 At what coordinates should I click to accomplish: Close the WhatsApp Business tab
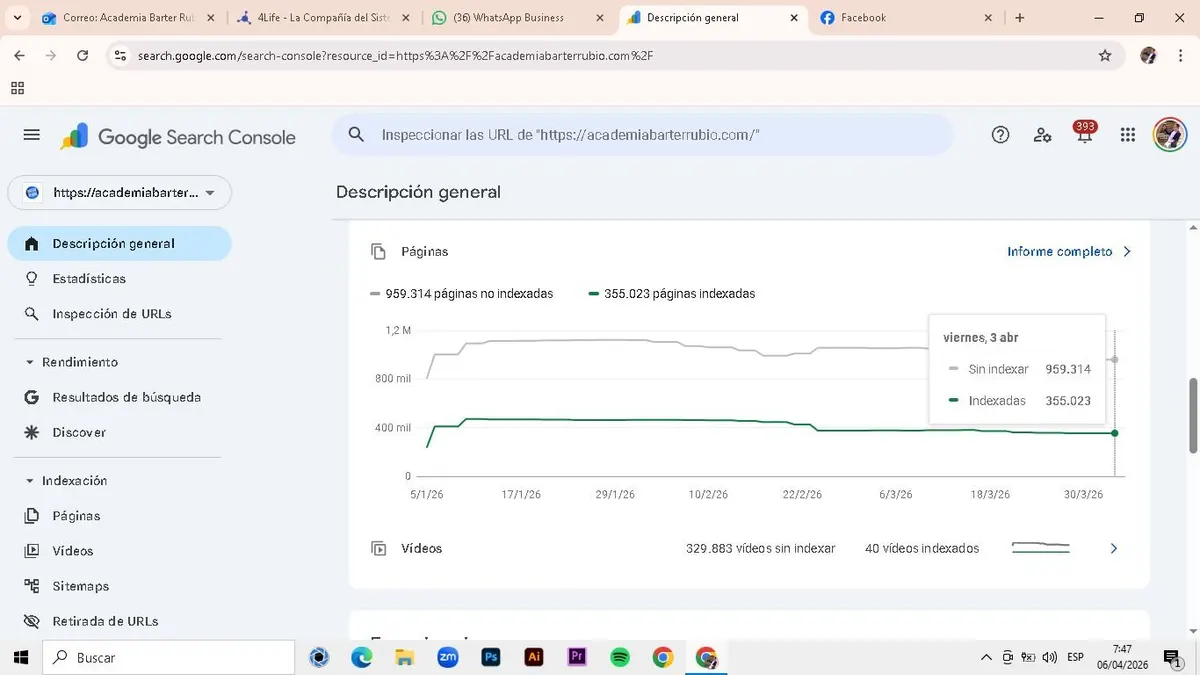600,18
